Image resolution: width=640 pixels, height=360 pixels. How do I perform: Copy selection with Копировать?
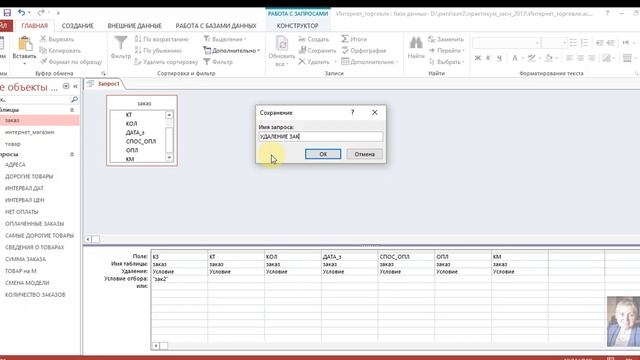pos(60,51)
